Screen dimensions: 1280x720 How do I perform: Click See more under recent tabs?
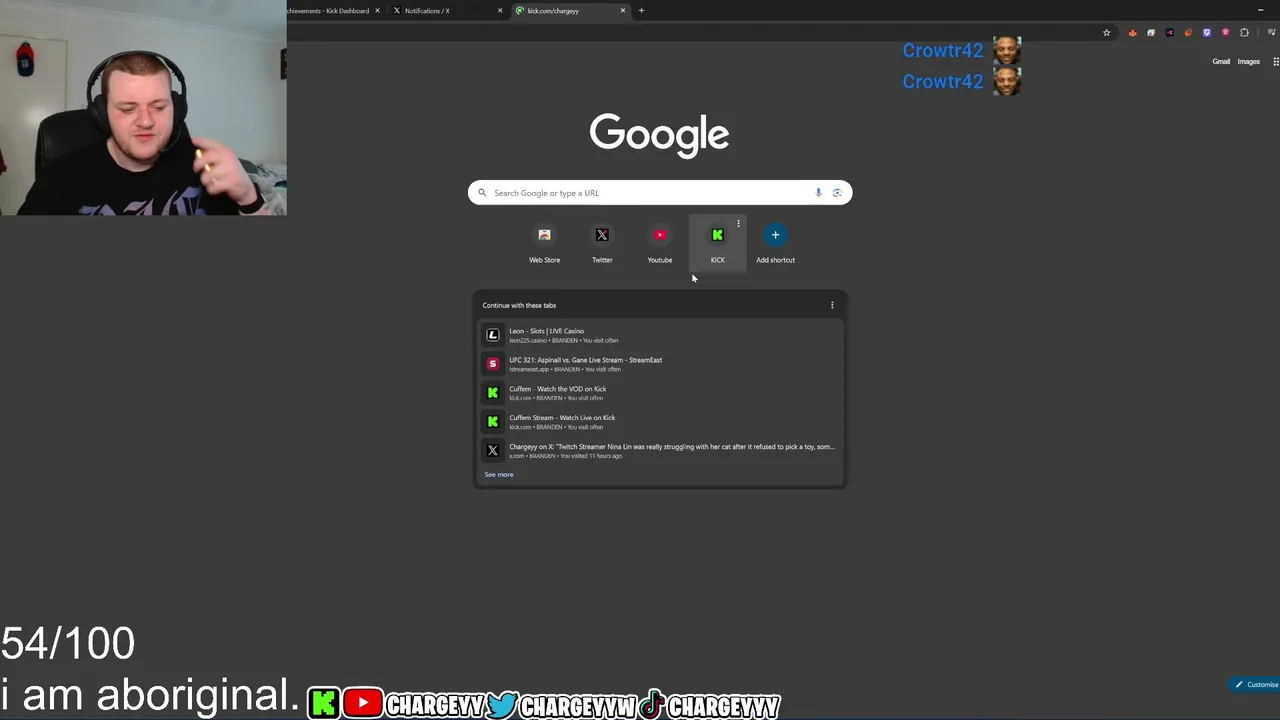point(499,475)
